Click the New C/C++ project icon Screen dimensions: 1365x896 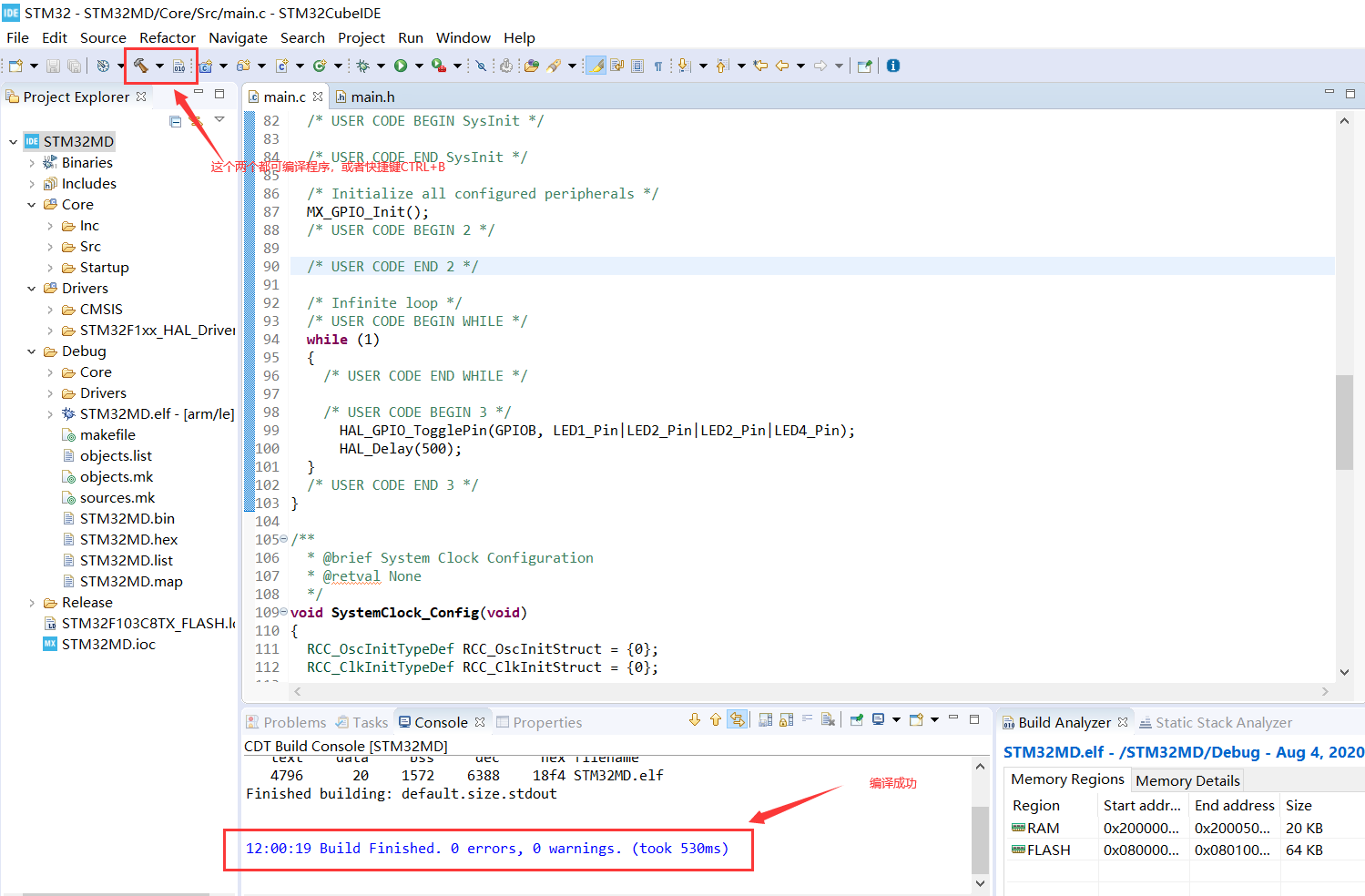click(x=206, y=66)
